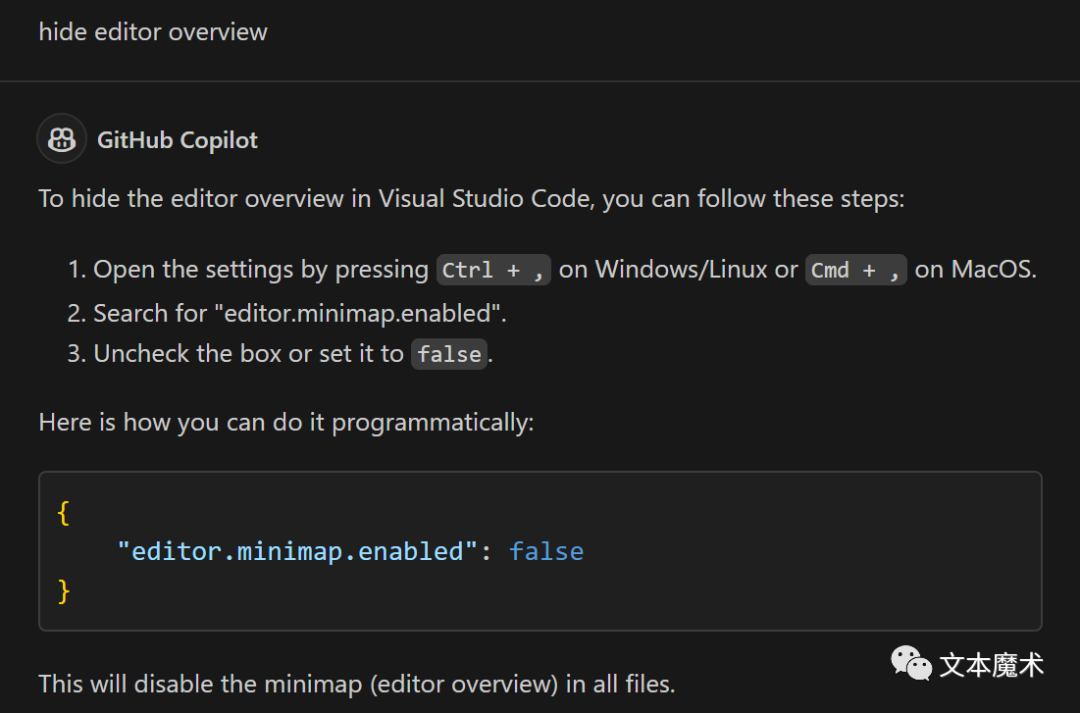Image resolution: width=1080 pixels, height=713 pixels.
Task: Click the opening yellow brace in code block
Action: click(63, 513)
